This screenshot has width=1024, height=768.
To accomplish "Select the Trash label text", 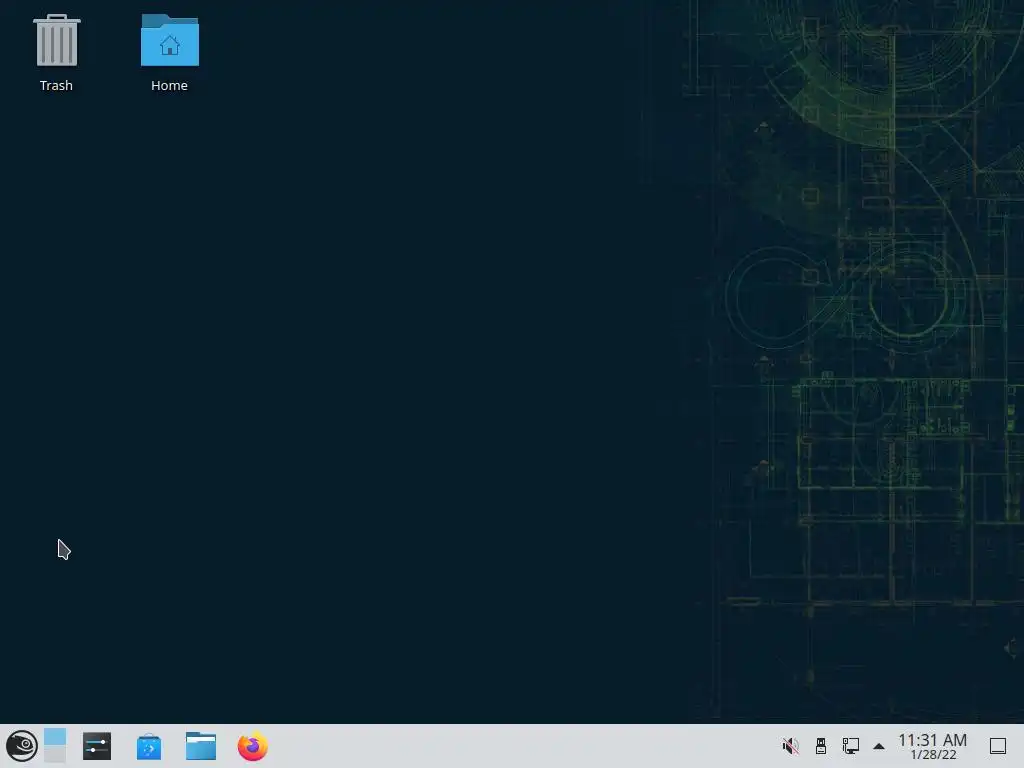I will [56, 86].
